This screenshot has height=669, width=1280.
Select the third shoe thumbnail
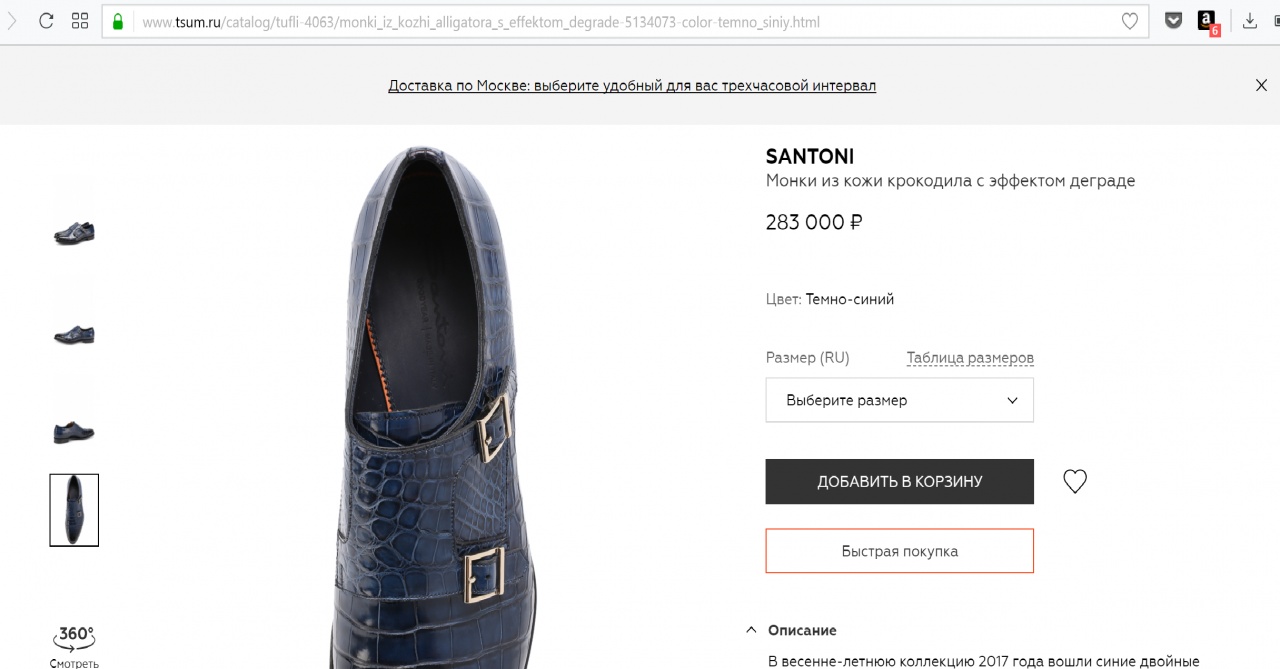[x=74, y=432]
